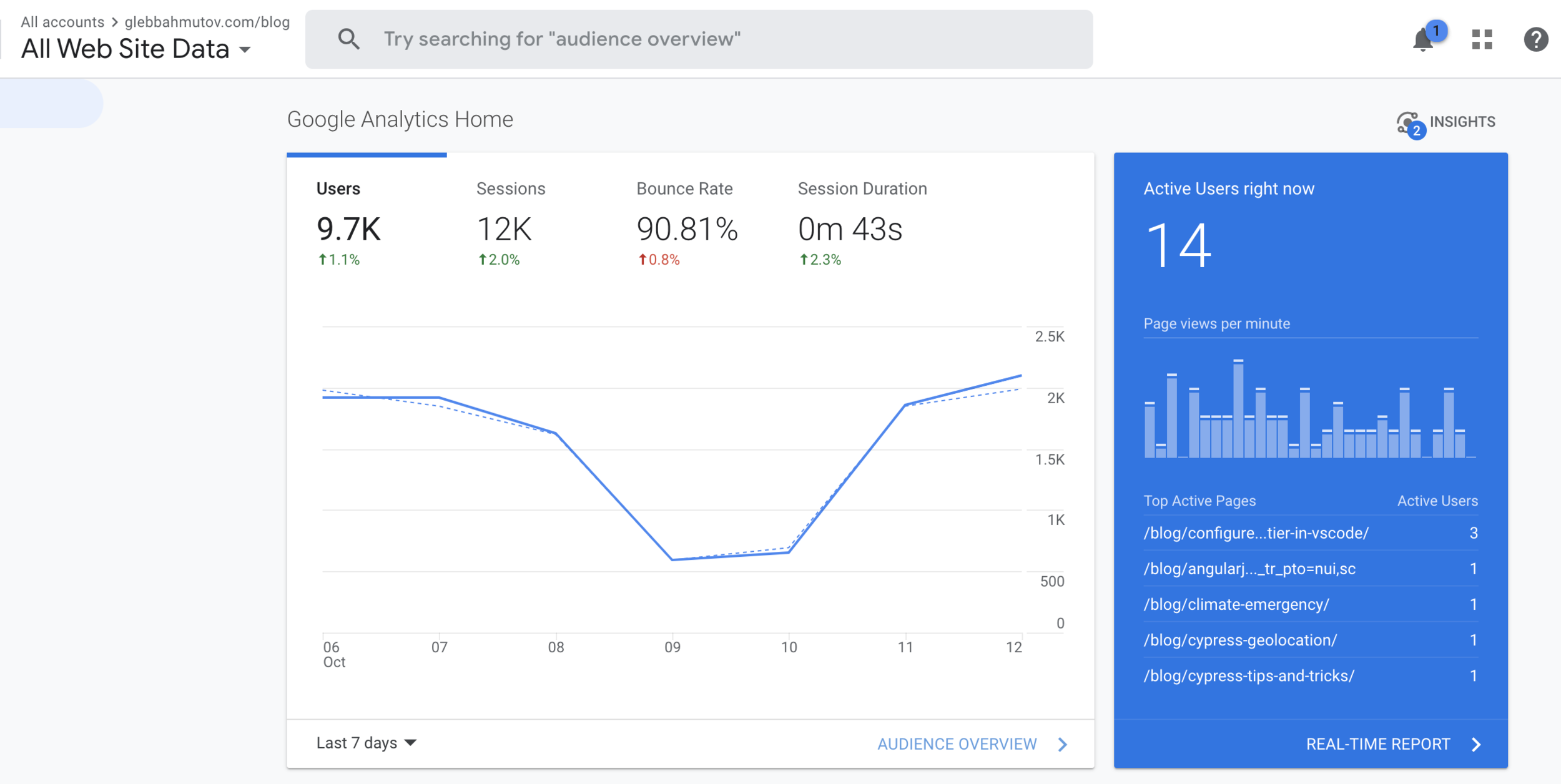Image resolution: width=1561 pixels, height=784 pixels.
Task: Open the /blog/climate-emergency/ active page row
Action: coord(1236,604)
